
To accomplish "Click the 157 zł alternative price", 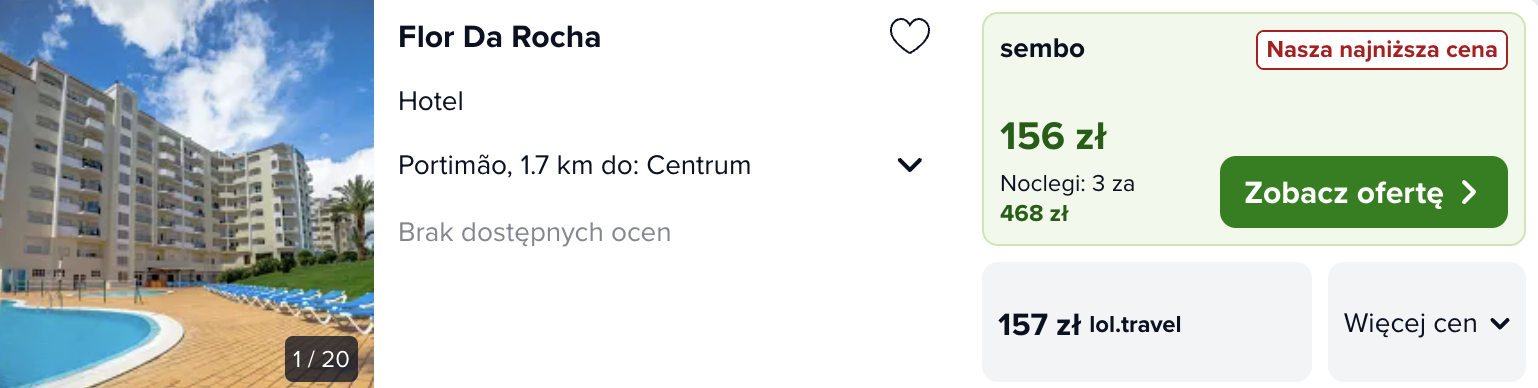I will pos(1039,324).
